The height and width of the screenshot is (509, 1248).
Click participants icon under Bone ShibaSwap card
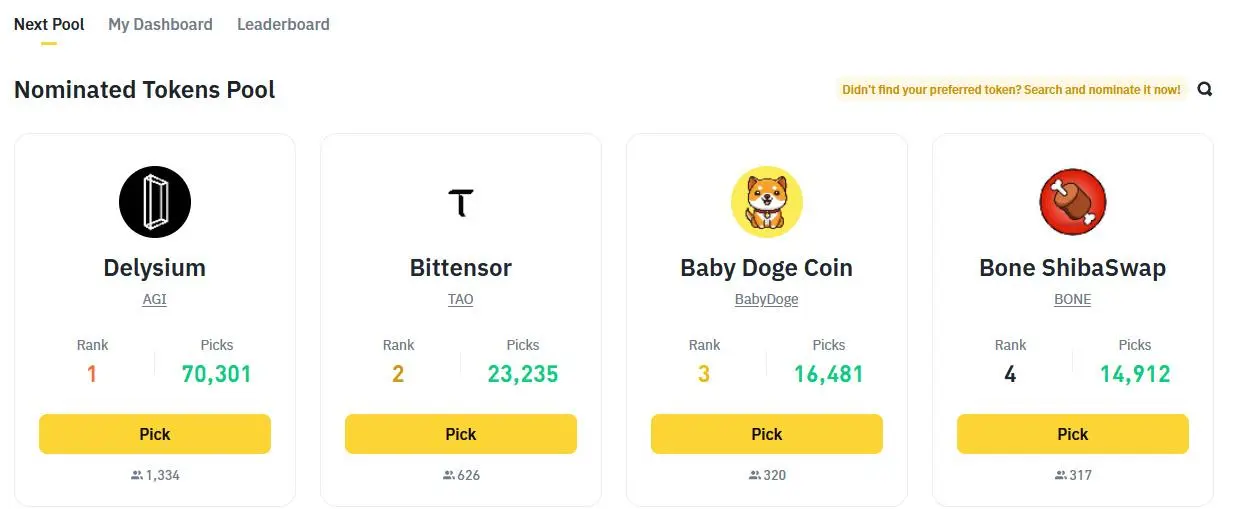(1061, 476)
